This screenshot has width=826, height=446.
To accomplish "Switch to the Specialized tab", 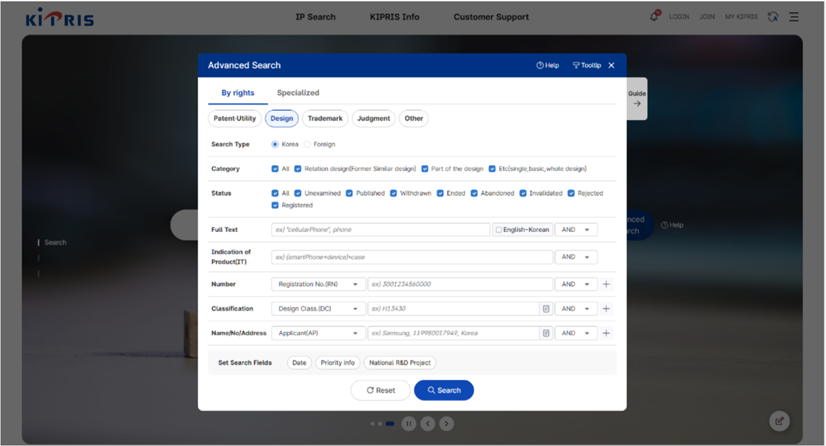I will 298,93.
